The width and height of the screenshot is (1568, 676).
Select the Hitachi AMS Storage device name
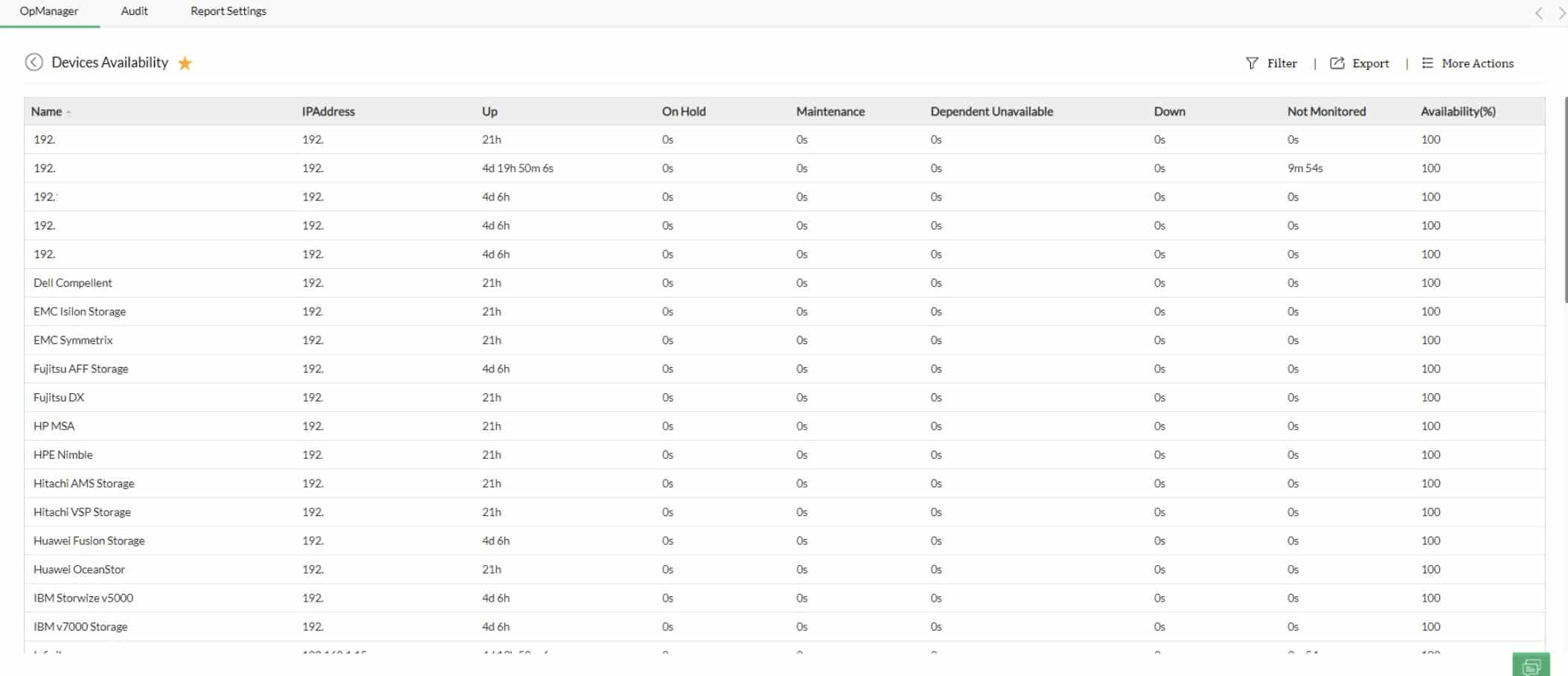84,484
